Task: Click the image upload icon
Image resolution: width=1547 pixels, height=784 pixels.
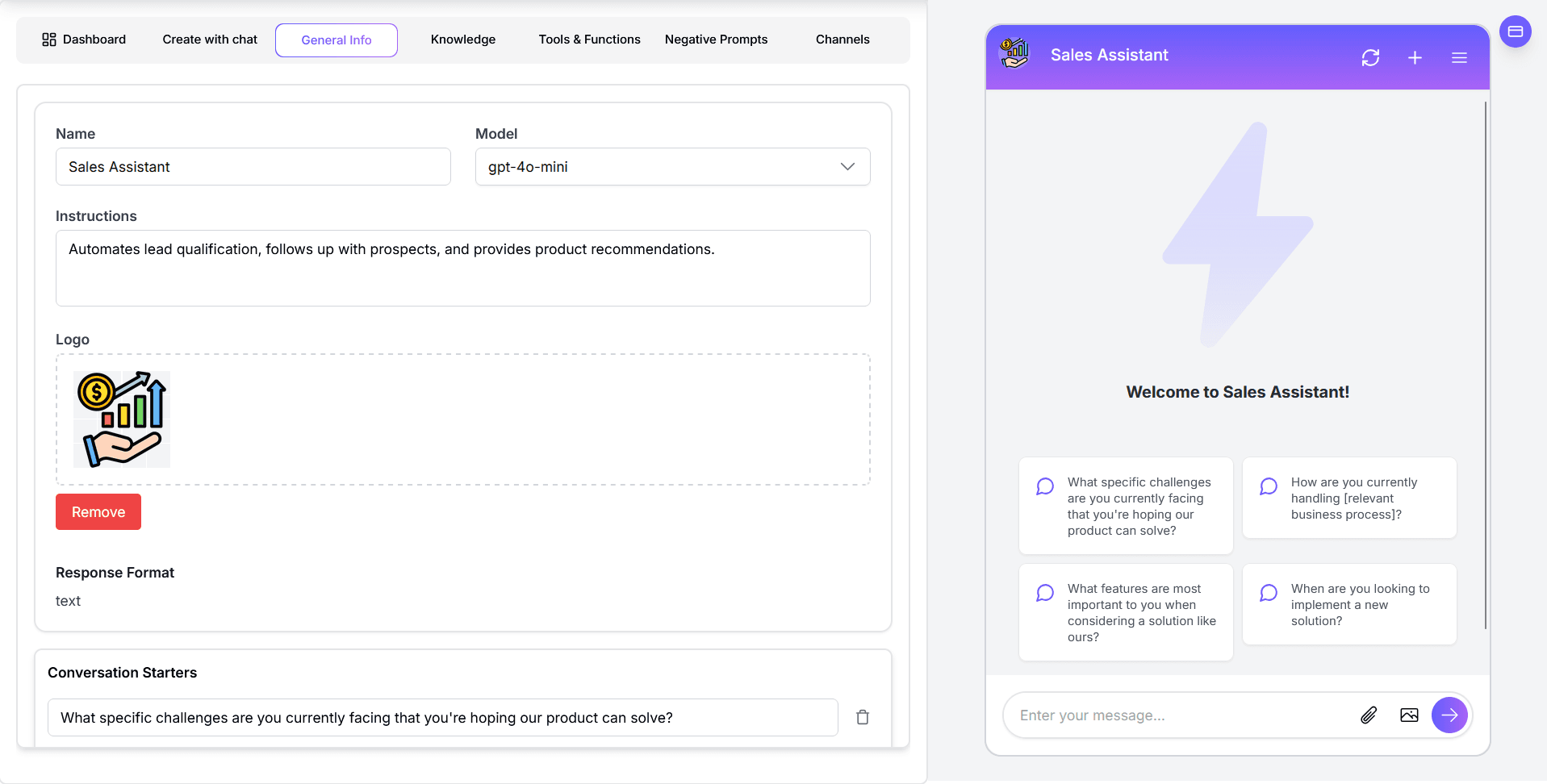Action: click(x=1409, y=715)
